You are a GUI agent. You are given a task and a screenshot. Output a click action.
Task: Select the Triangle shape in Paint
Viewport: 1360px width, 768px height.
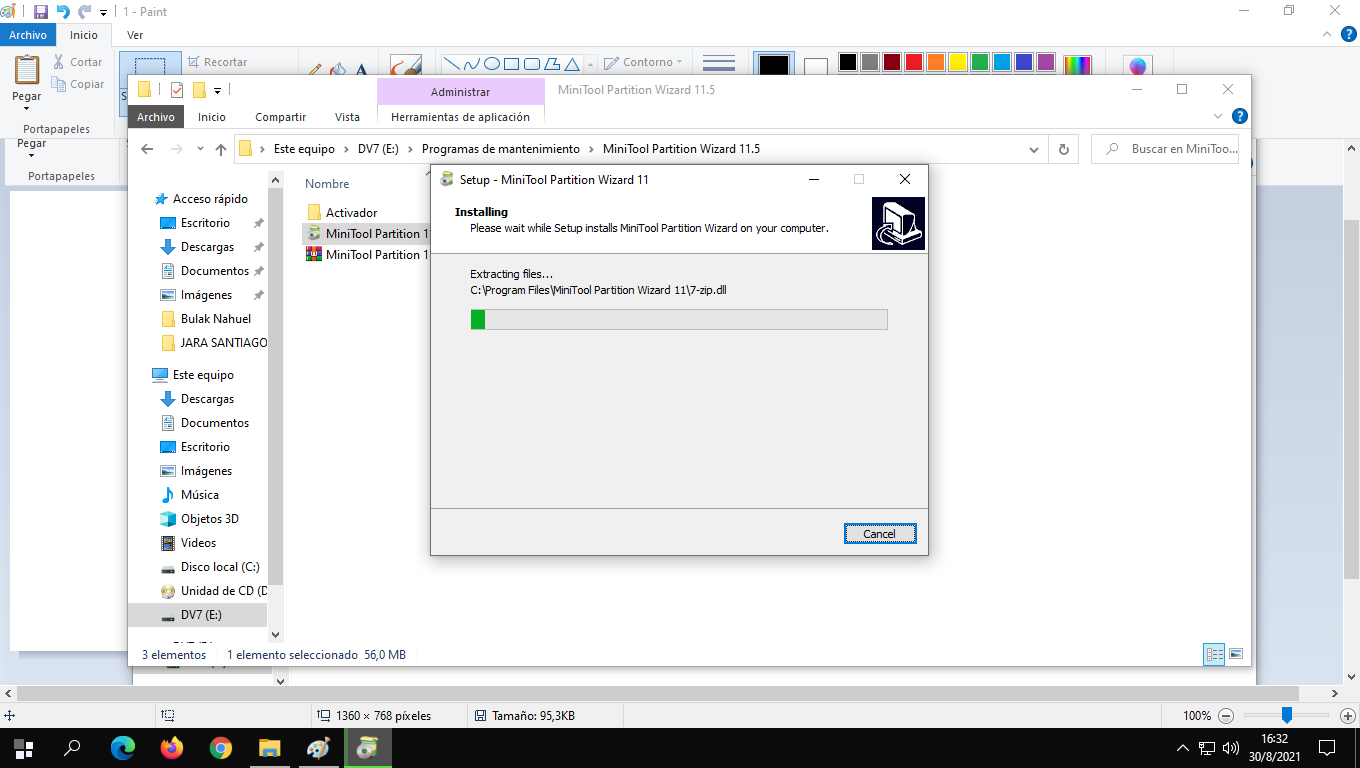click(571, 64)
